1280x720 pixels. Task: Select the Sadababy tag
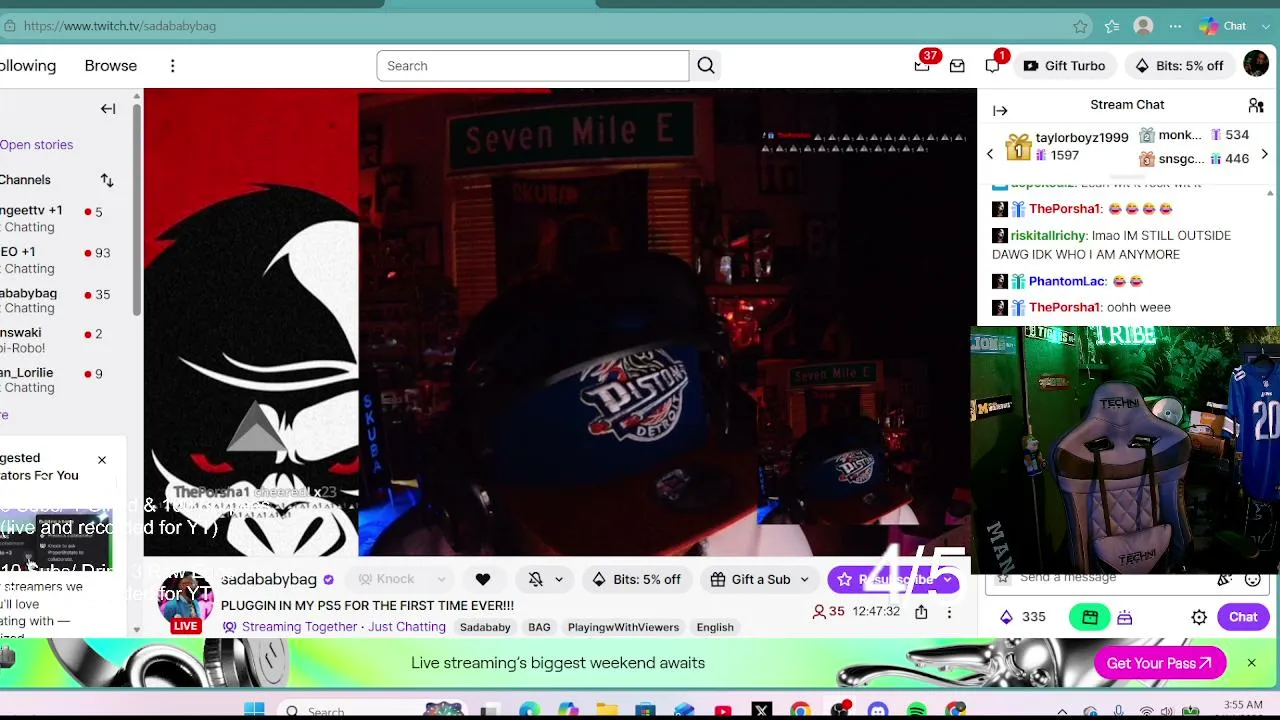[x=485, y=627]
